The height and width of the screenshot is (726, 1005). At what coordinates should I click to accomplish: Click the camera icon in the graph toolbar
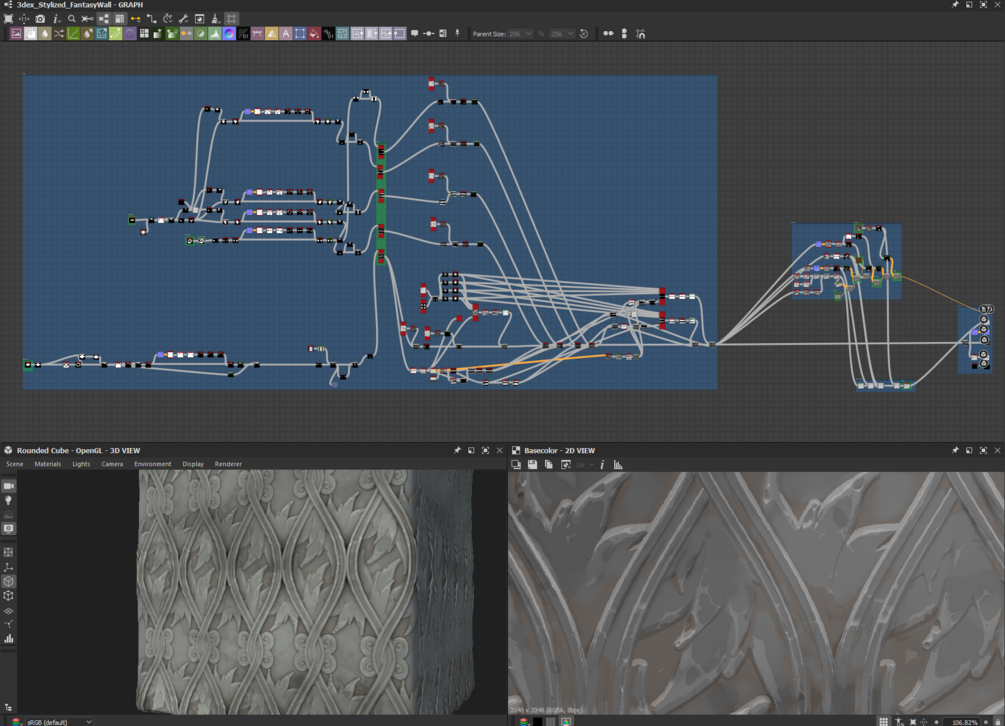40,19
